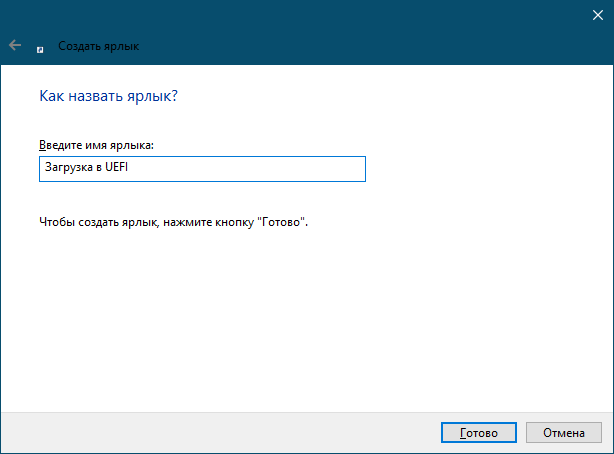
Task: Close the Create Shortcut dialog with X
Action: click(598, 15)
